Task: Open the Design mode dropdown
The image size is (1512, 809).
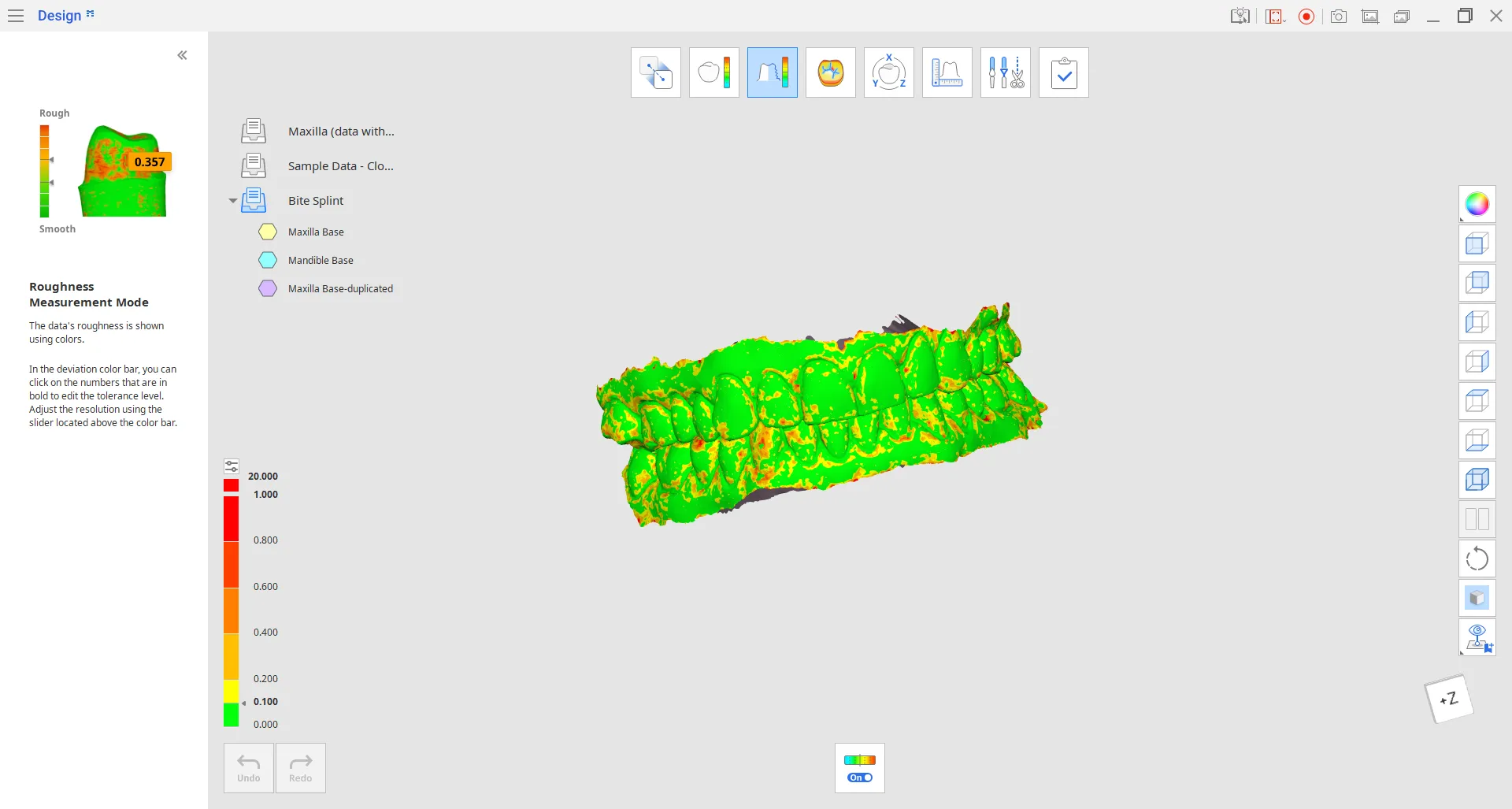Action: (x=66, y=16)
